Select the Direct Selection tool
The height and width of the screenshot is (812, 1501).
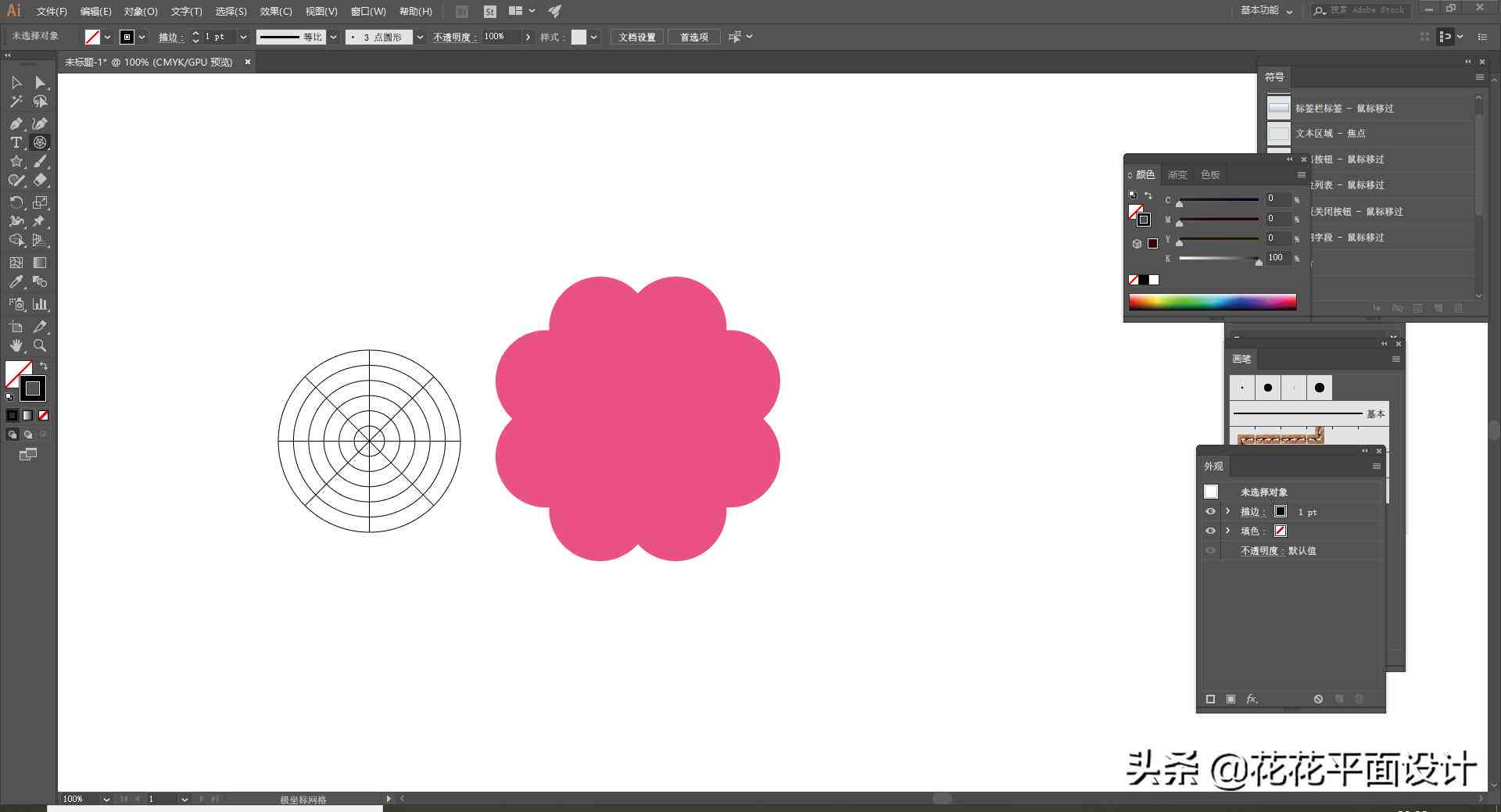40,82
